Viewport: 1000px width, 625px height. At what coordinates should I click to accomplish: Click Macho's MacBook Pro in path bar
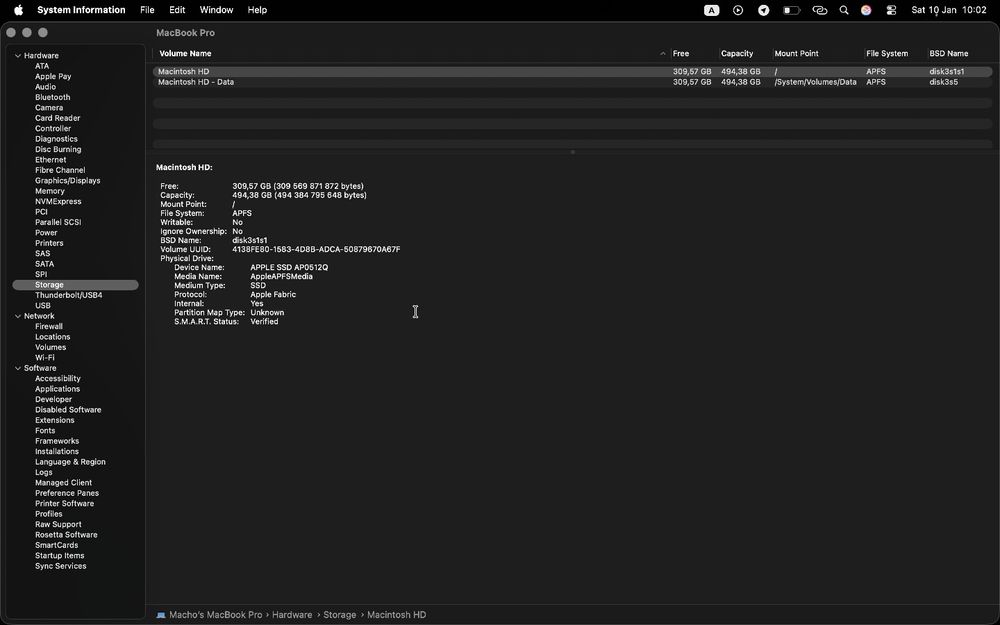tap(216, 615)
